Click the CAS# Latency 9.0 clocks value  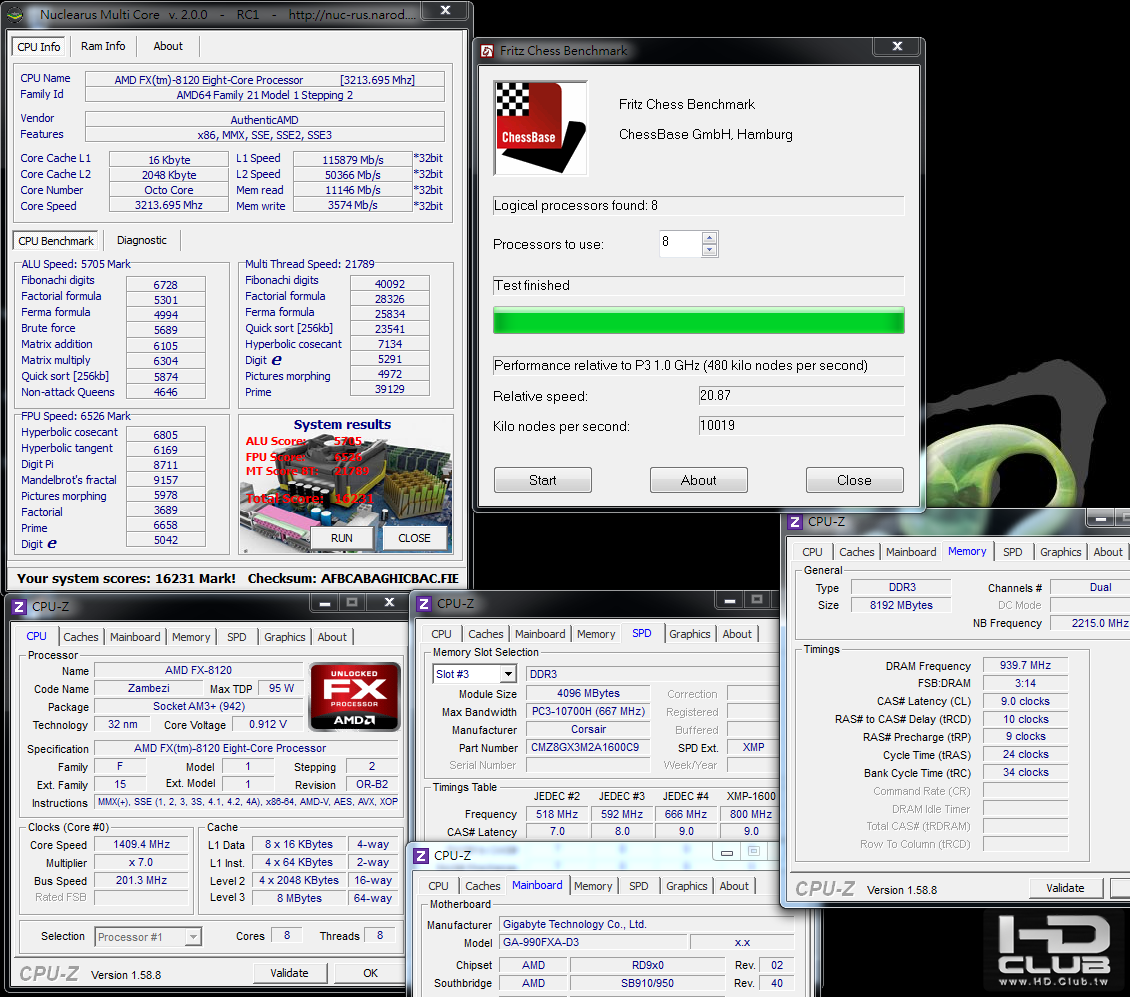point(1025,701)
